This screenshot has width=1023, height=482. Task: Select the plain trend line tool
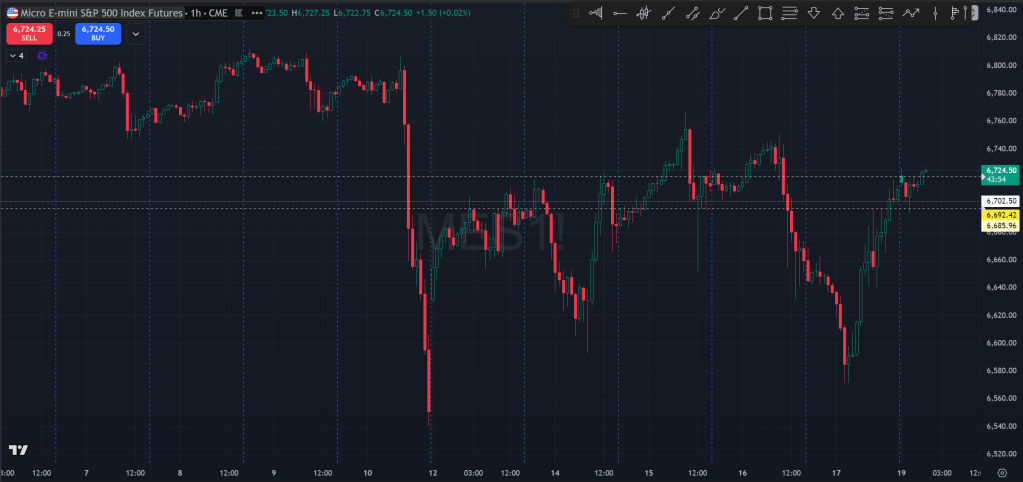741,13
